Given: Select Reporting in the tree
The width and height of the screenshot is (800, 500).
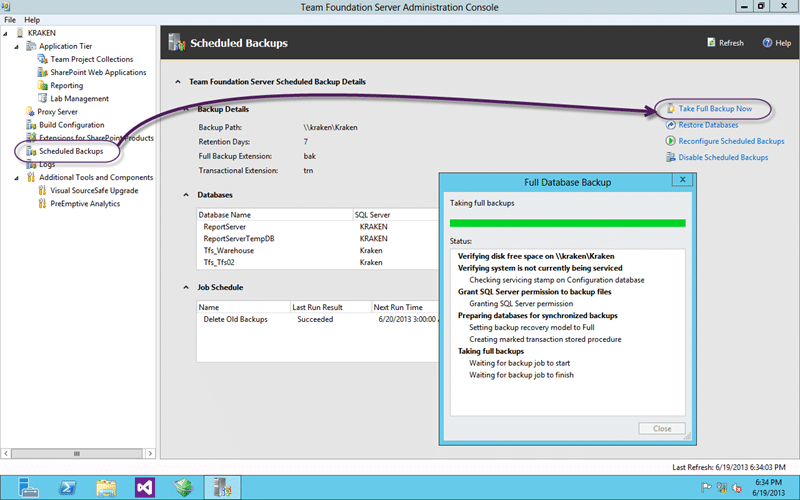Looking at the screenshot, I should 66,86.
